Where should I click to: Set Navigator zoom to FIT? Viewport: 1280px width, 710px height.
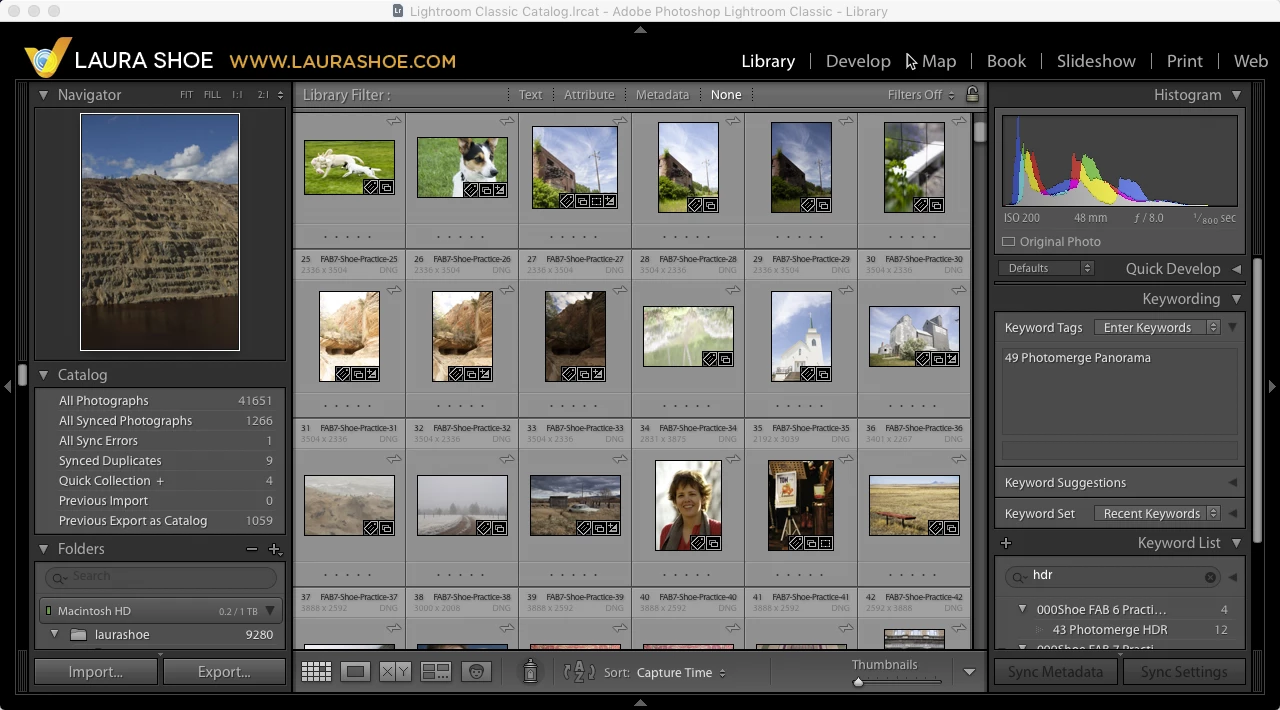[x=186, y=95]
